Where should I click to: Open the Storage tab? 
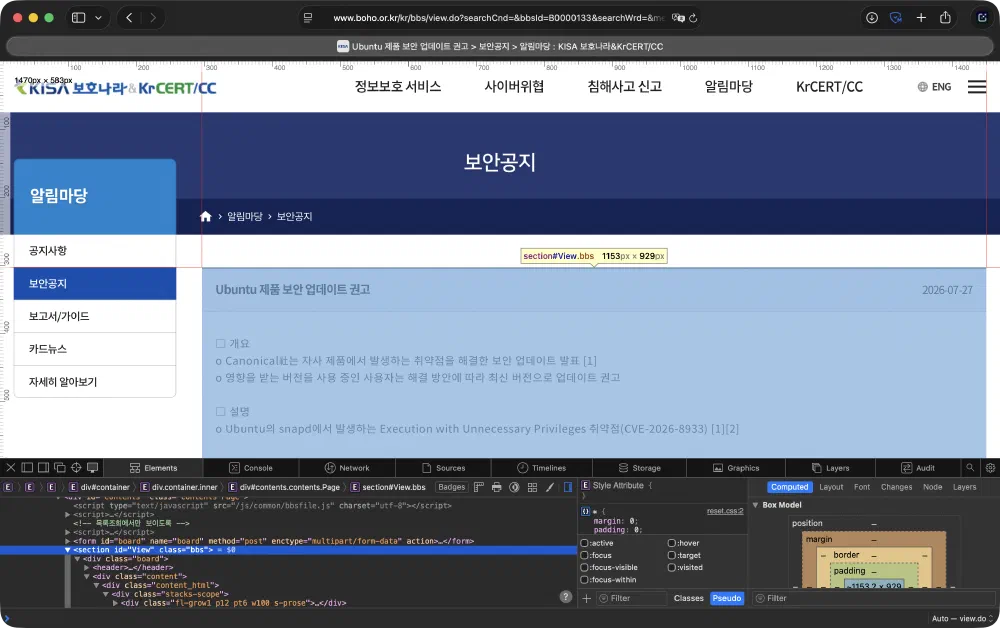tap(640, 467)
